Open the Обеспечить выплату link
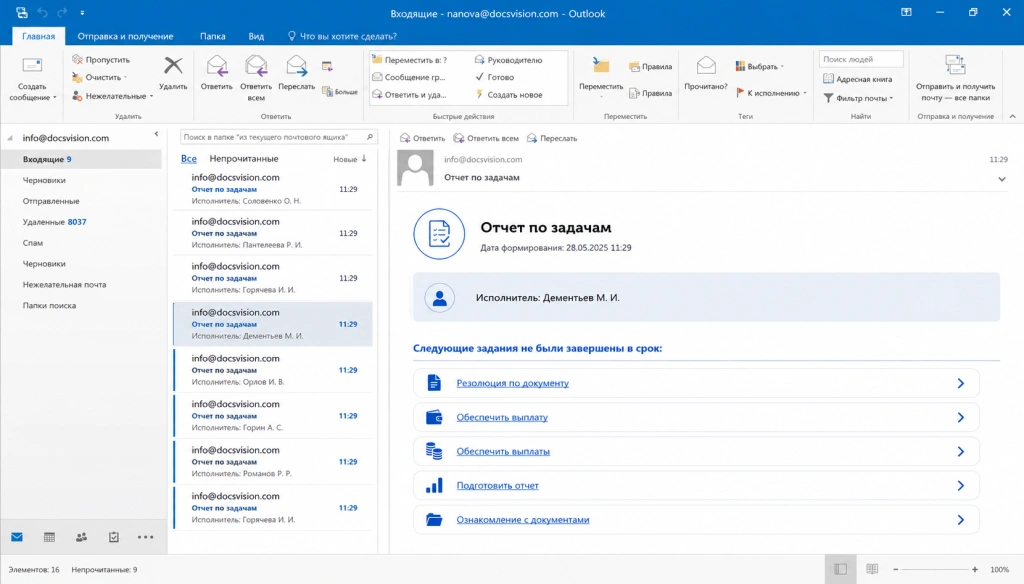This screenshot has width=1024, height=584. click(502, 417)
